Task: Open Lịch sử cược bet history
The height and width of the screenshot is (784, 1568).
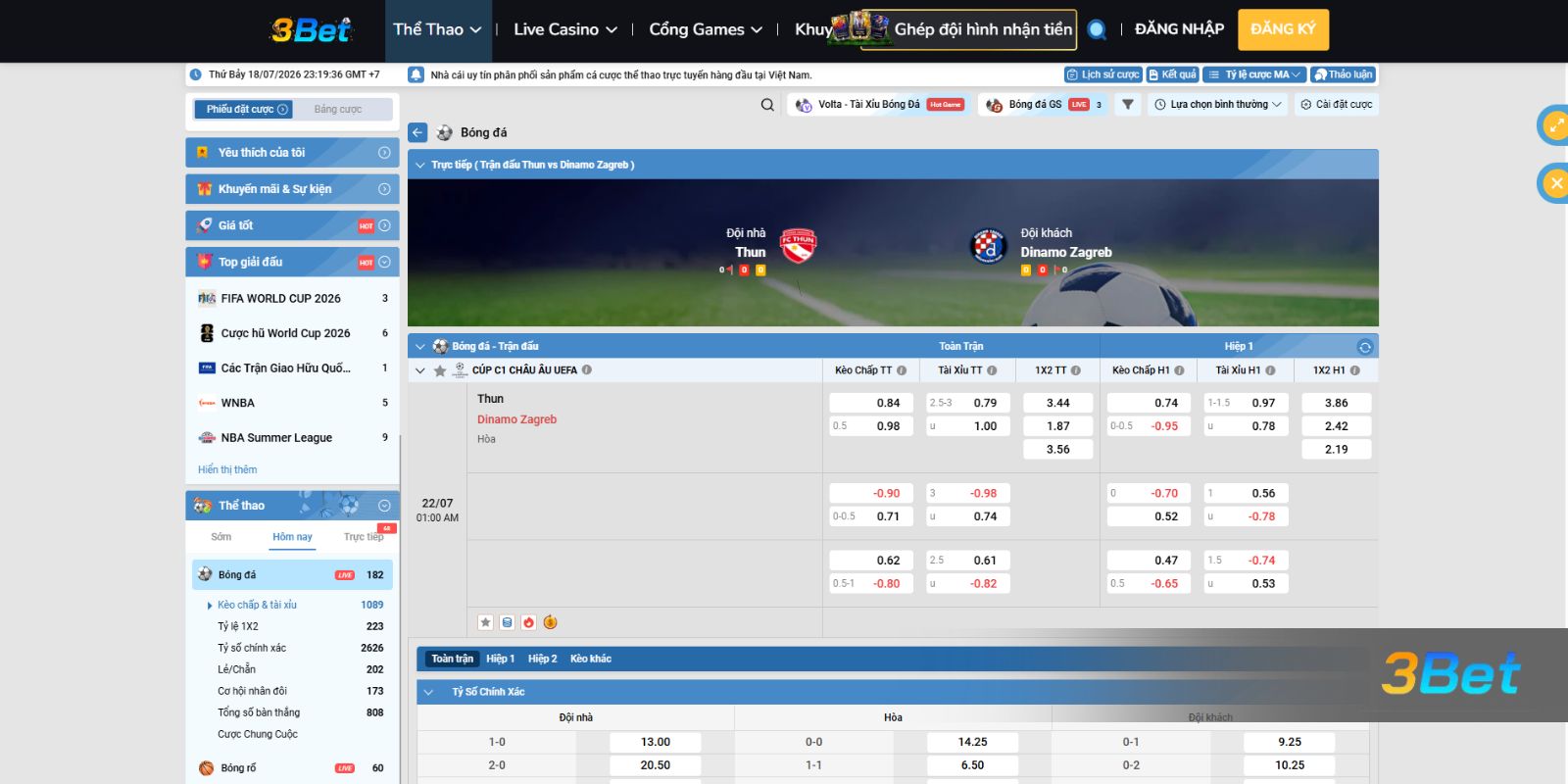Action: pos(1102,74)
